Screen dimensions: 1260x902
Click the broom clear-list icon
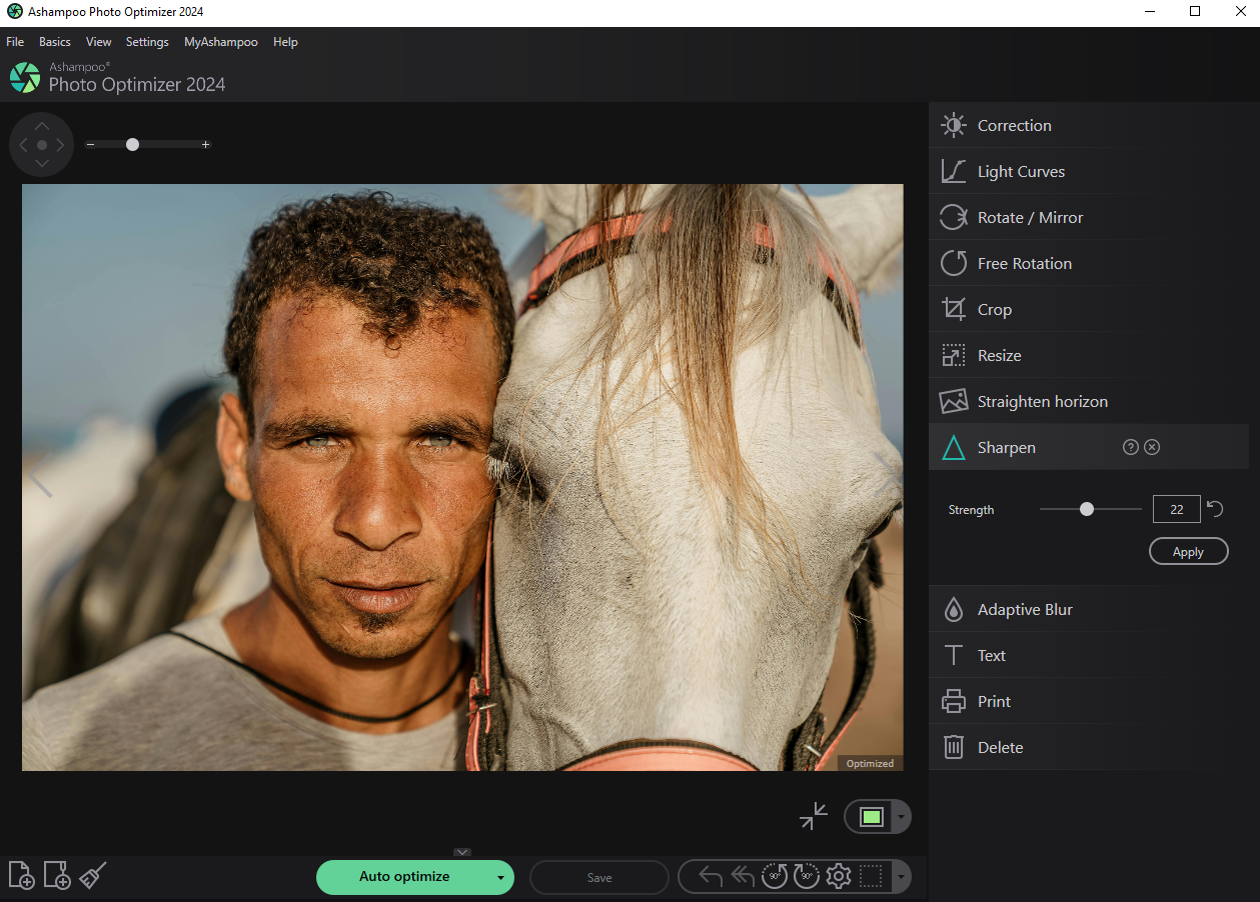[x=93, y=876]
